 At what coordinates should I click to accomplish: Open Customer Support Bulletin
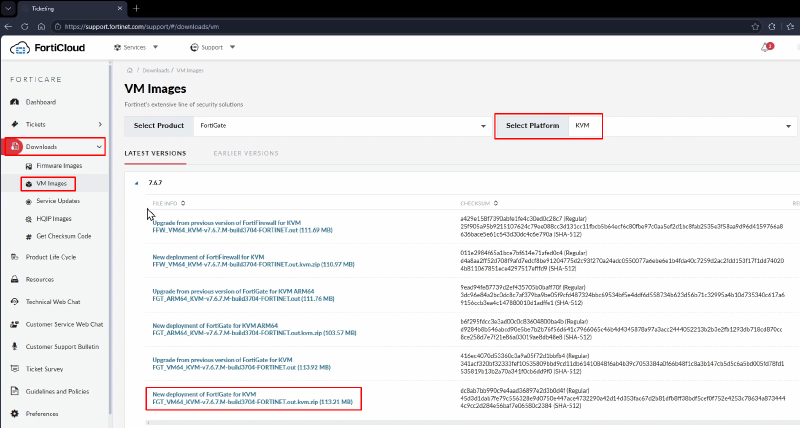pos(62,346)
